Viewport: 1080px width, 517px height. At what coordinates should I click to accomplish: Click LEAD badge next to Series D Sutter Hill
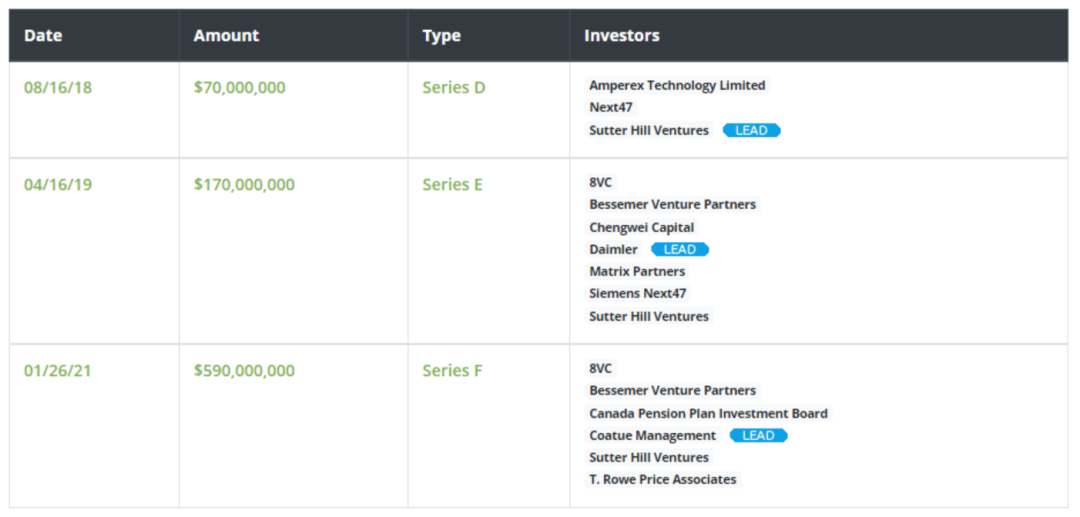[x=751, y=130]
